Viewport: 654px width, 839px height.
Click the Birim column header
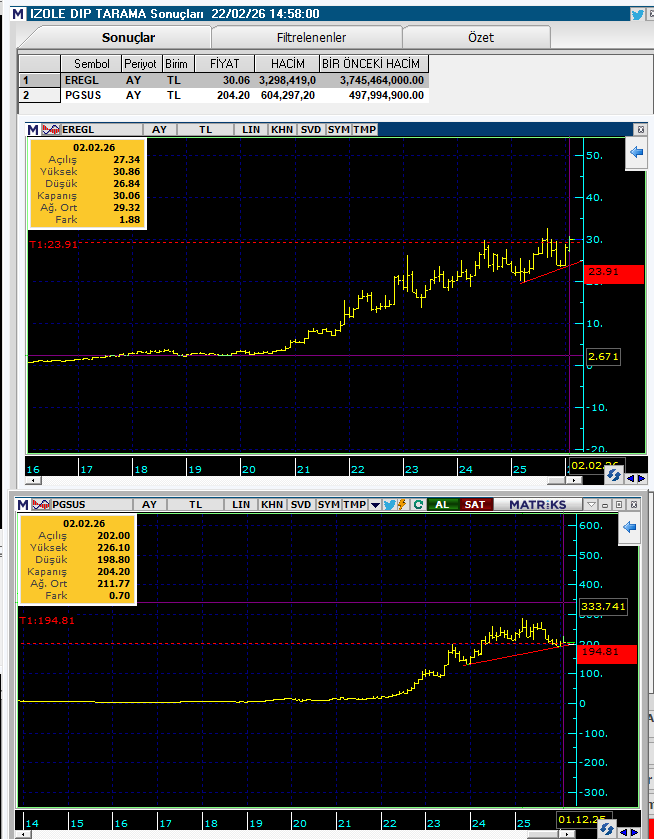pyautogui.click(x=176, y=64)
